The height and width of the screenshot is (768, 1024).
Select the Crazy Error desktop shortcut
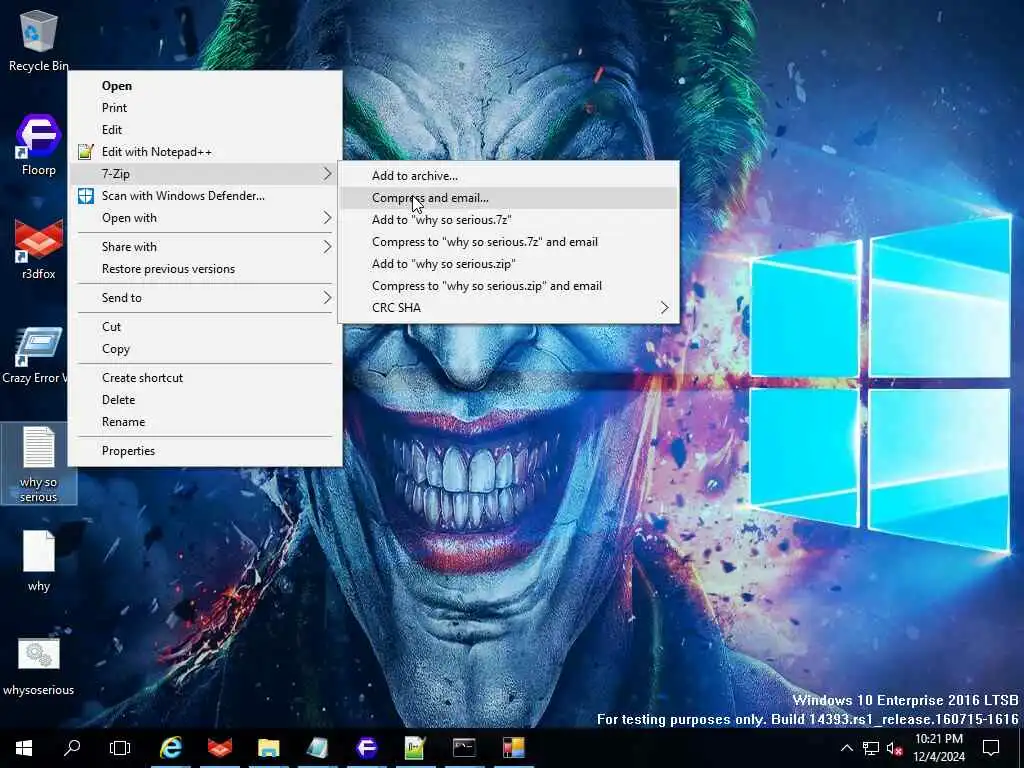click(34, 355)
